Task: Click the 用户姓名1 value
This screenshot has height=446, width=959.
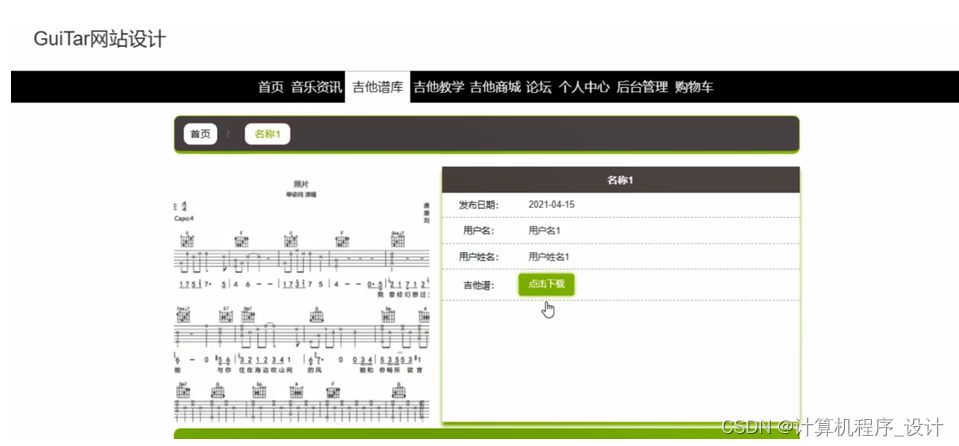Action: (x=549, y=256)
